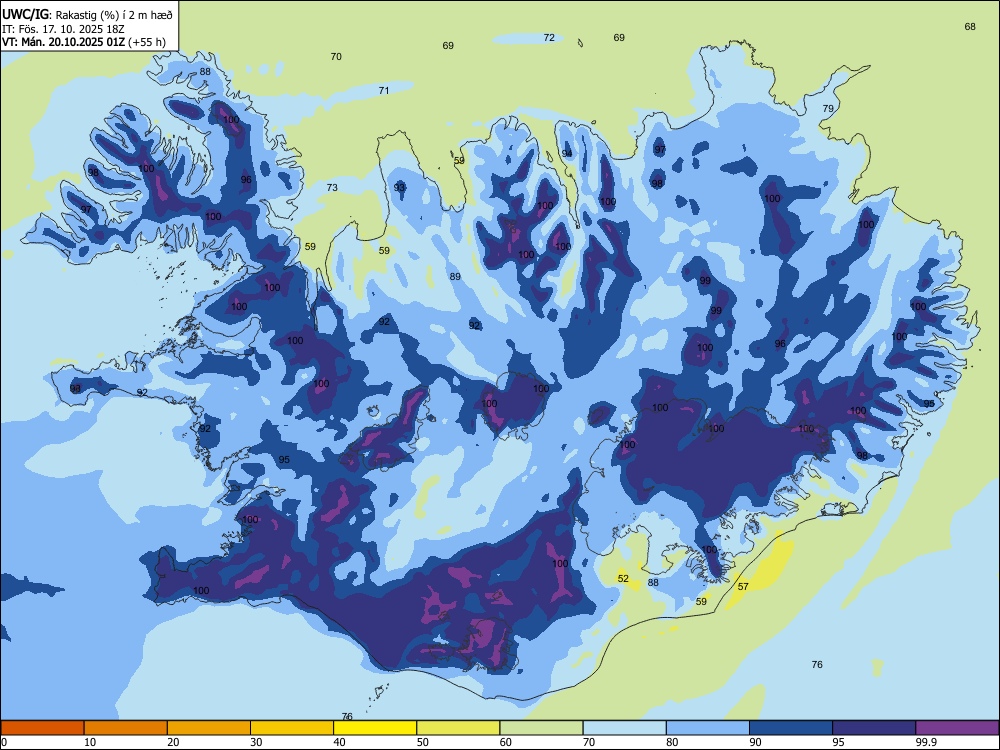The image size is (1000, 750).
Task: Click the value '73' in the northwest bay
Action: 332,188
